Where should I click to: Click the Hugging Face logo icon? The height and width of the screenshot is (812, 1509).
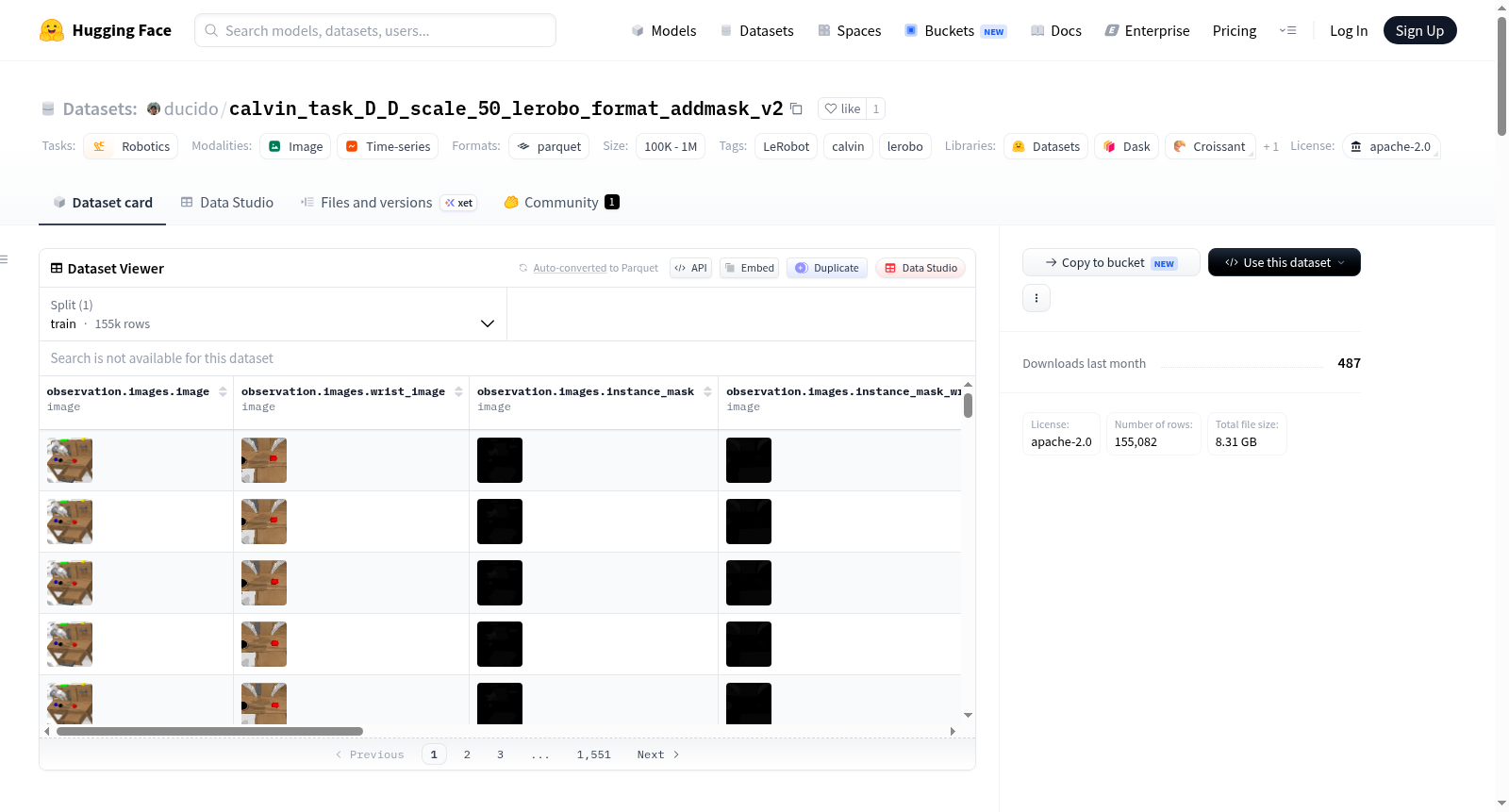pyautogui.click(x=51, y=30)
